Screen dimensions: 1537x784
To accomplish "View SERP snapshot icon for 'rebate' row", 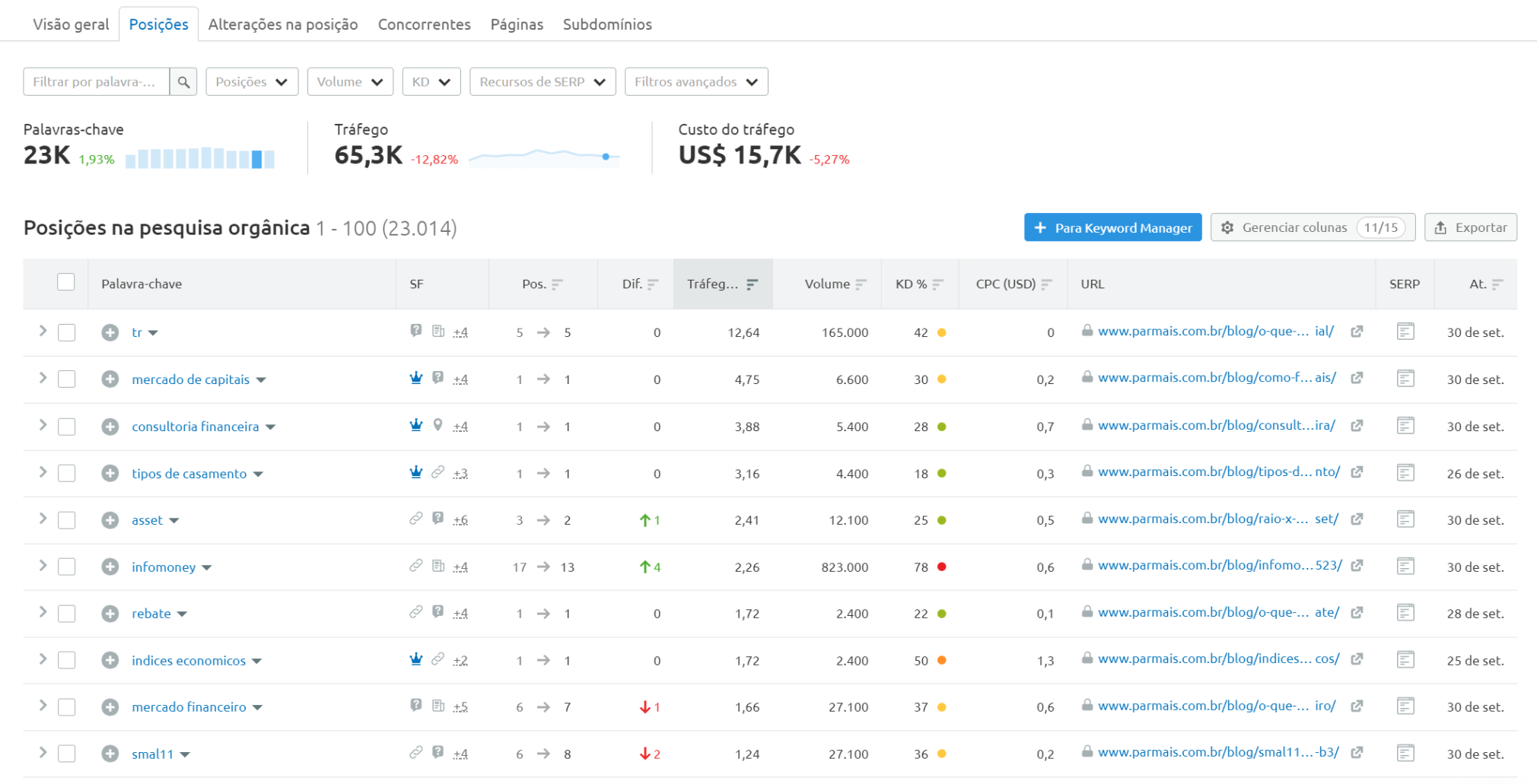I will click(x=1405, y=612).
